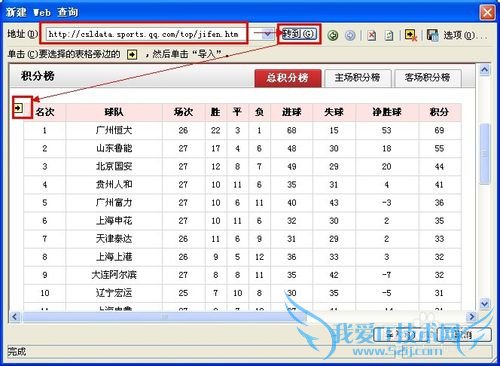Click the 名次 column header

(45, 112)
